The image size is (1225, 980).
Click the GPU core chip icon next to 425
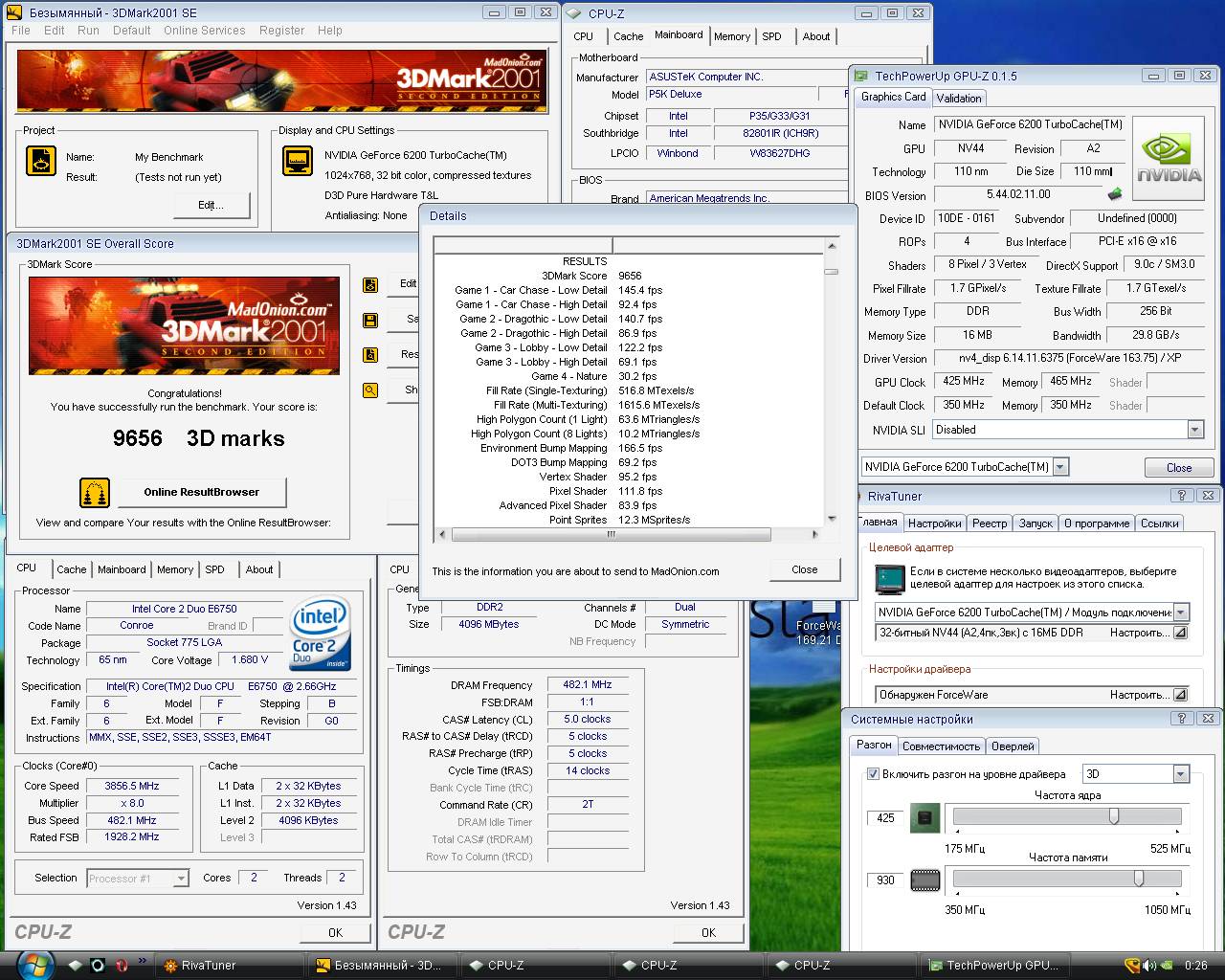click(924, 817)
